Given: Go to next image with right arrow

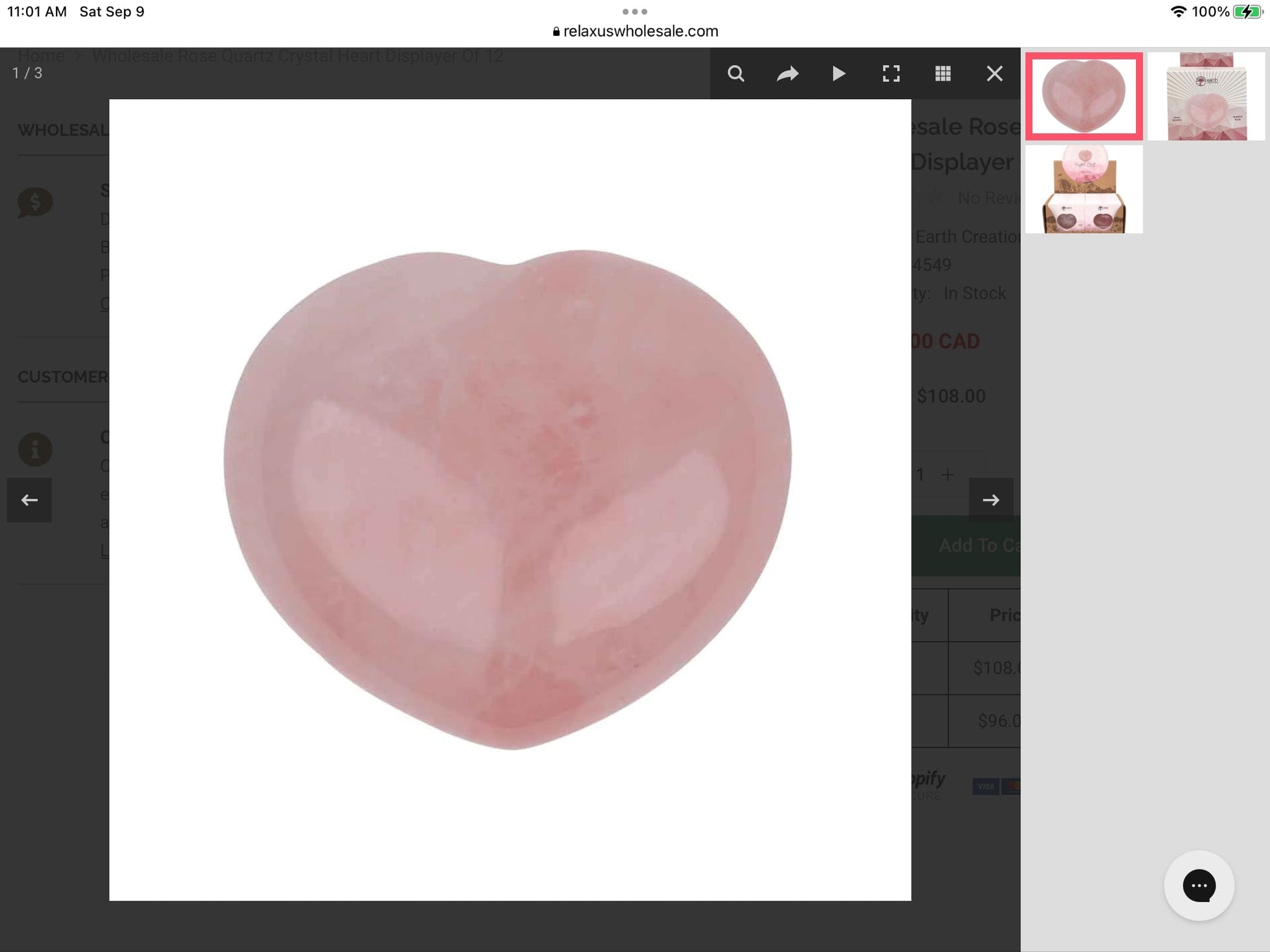Looking at the screenshot, I should click(x=991, y=500).
